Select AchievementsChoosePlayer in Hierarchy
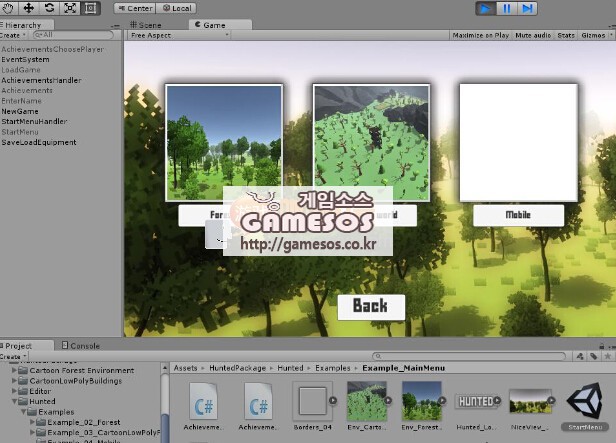Image resolution: width=616 pixels, height=443 pixels. (53, 49)
